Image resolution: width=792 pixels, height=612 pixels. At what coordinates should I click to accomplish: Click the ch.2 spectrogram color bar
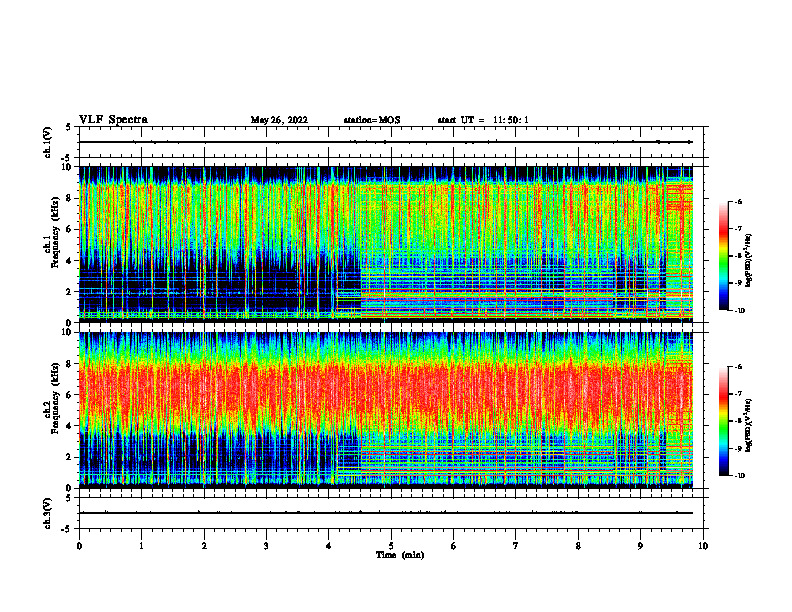724,421
